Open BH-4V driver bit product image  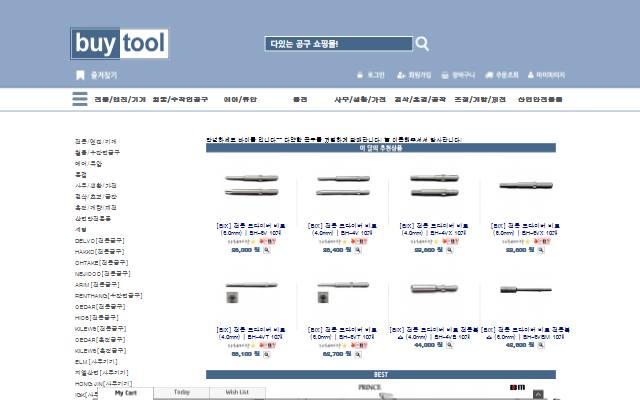click(343, 185)
